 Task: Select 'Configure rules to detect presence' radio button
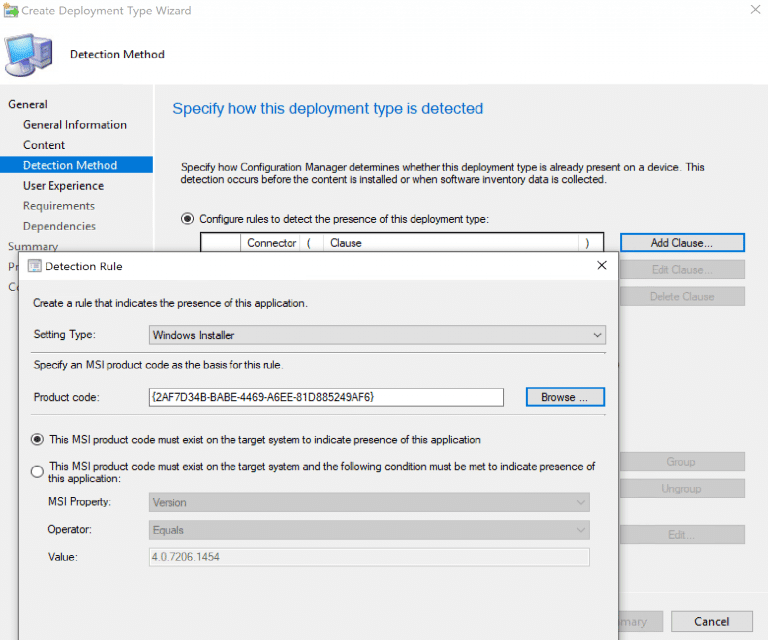[187, 218]
